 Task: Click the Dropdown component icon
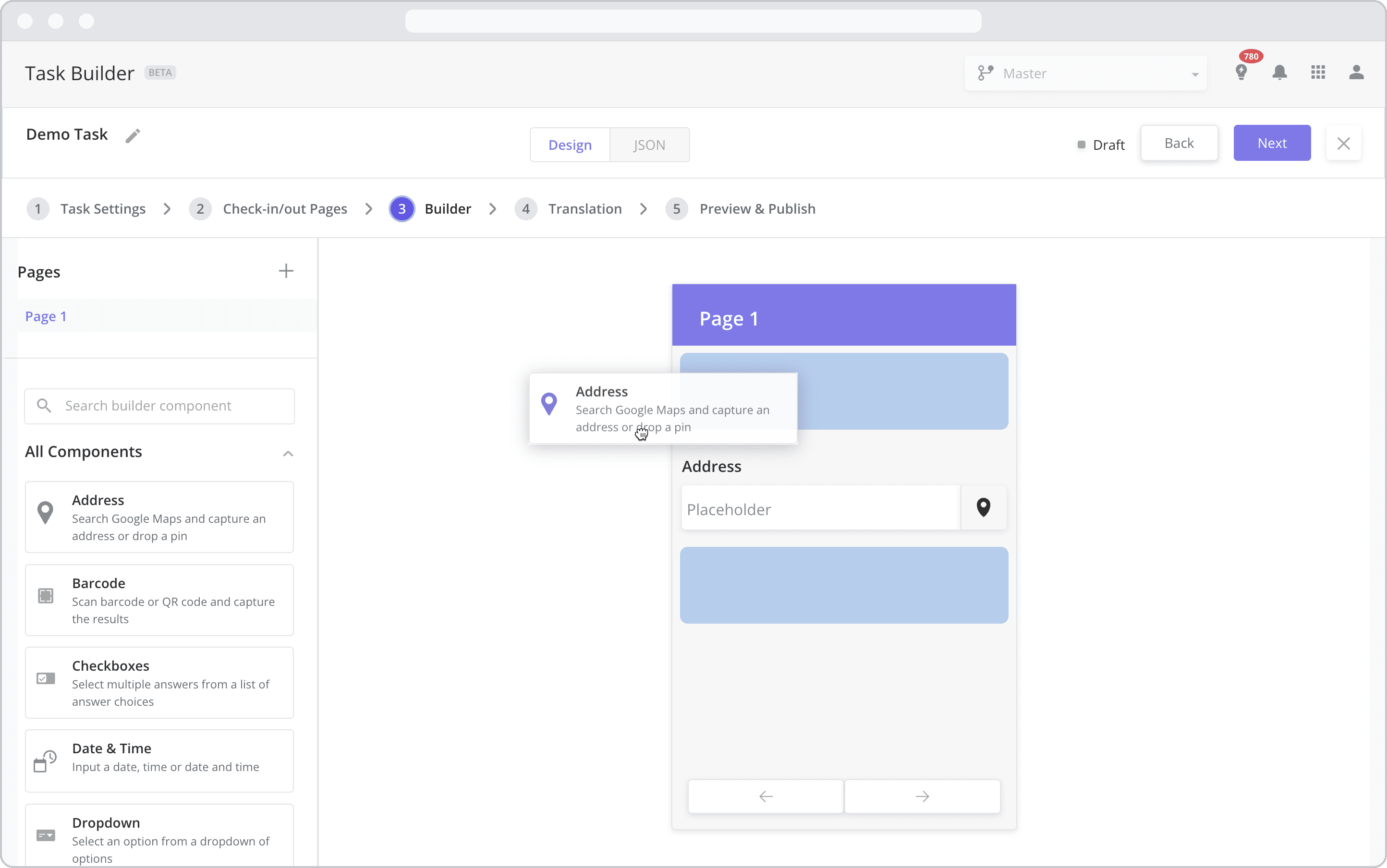45,835
